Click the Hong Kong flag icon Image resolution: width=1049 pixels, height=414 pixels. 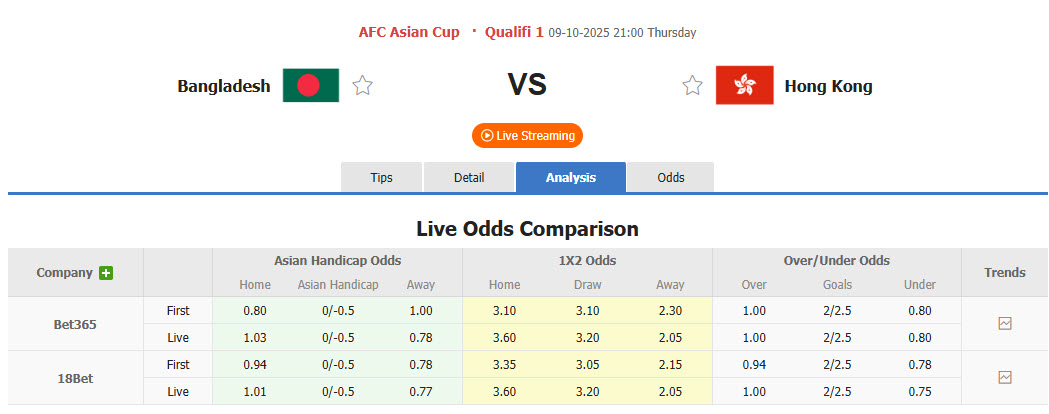744,86
